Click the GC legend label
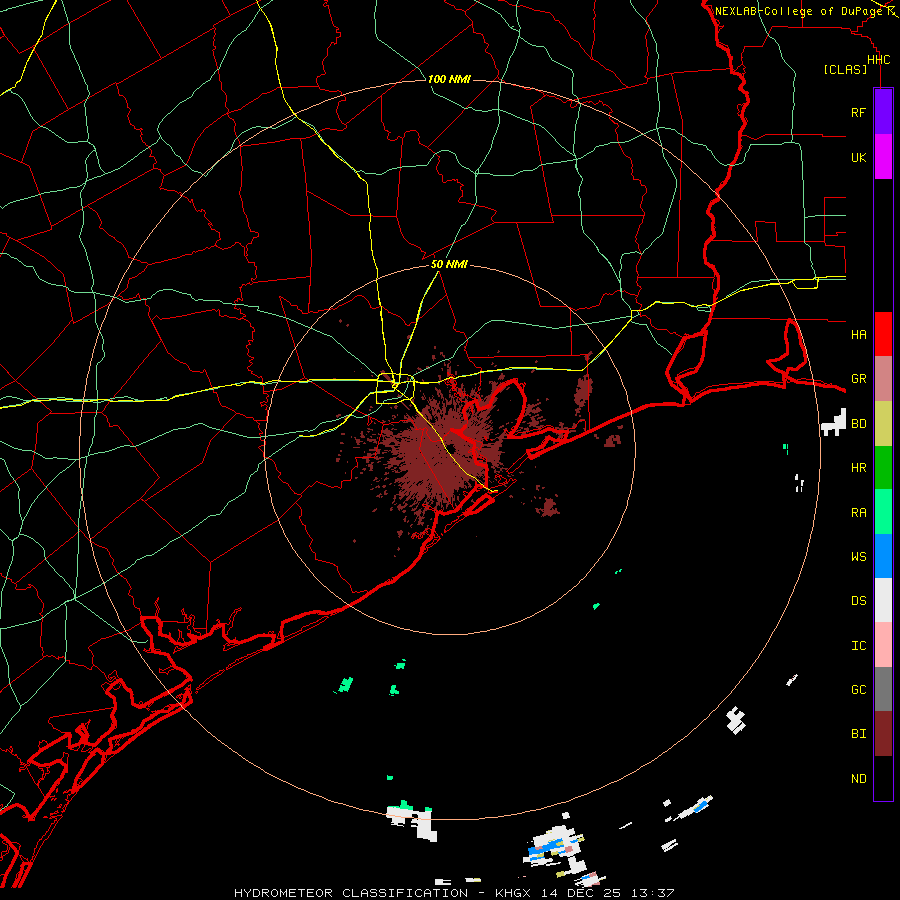Viewport: 900px width, 900px height. 858,690
